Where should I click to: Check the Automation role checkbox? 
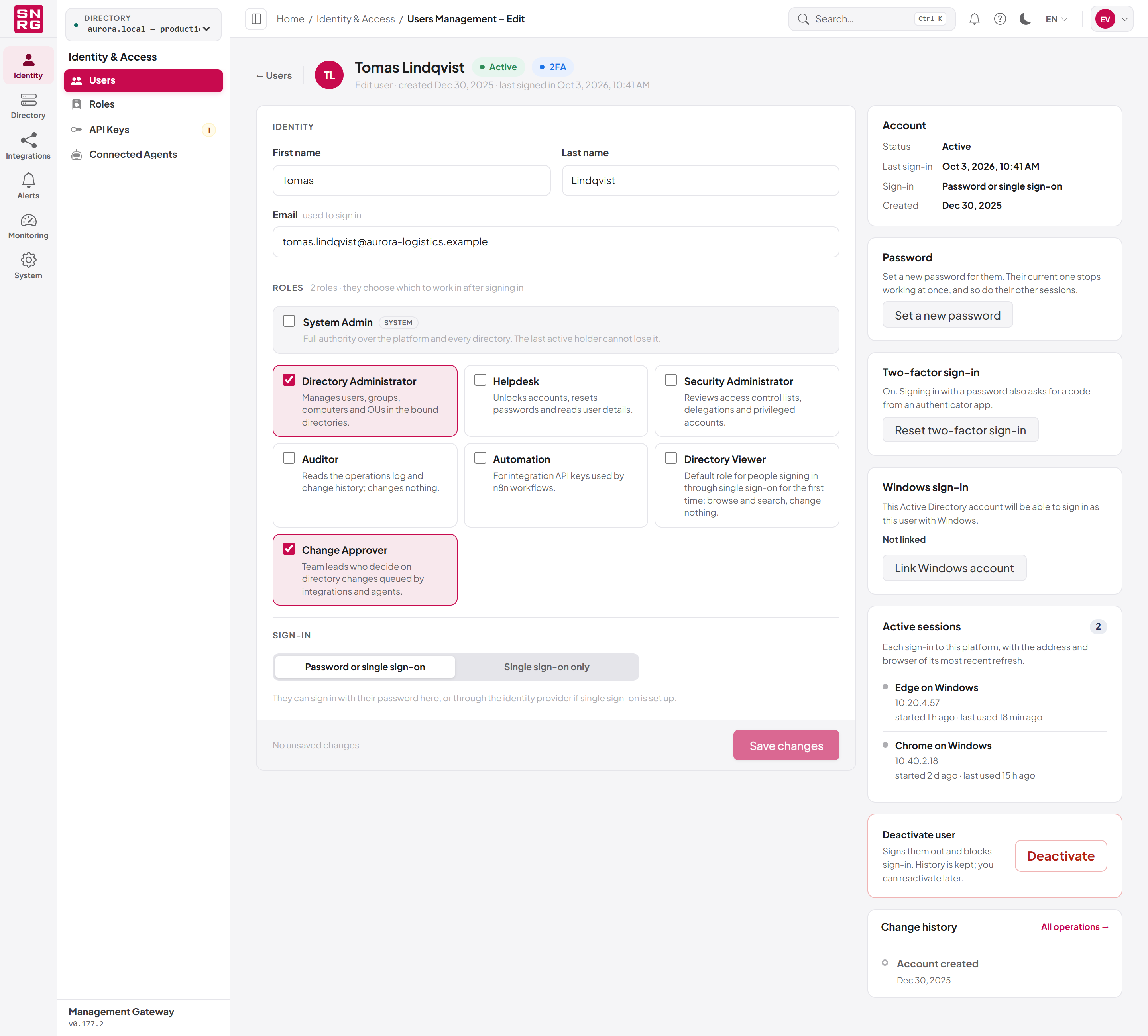(480, 458)
